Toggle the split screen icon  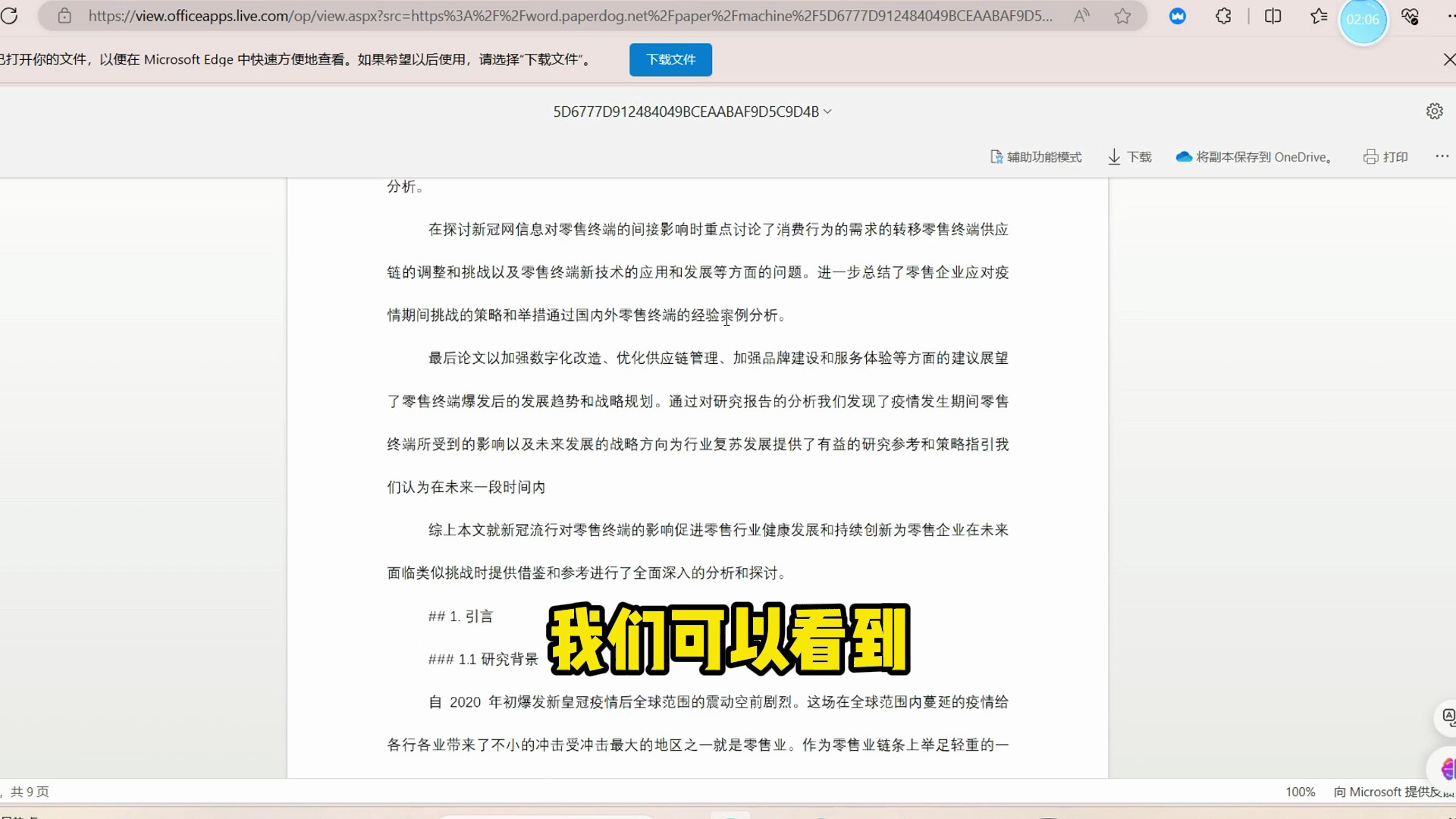(1273, 16)
